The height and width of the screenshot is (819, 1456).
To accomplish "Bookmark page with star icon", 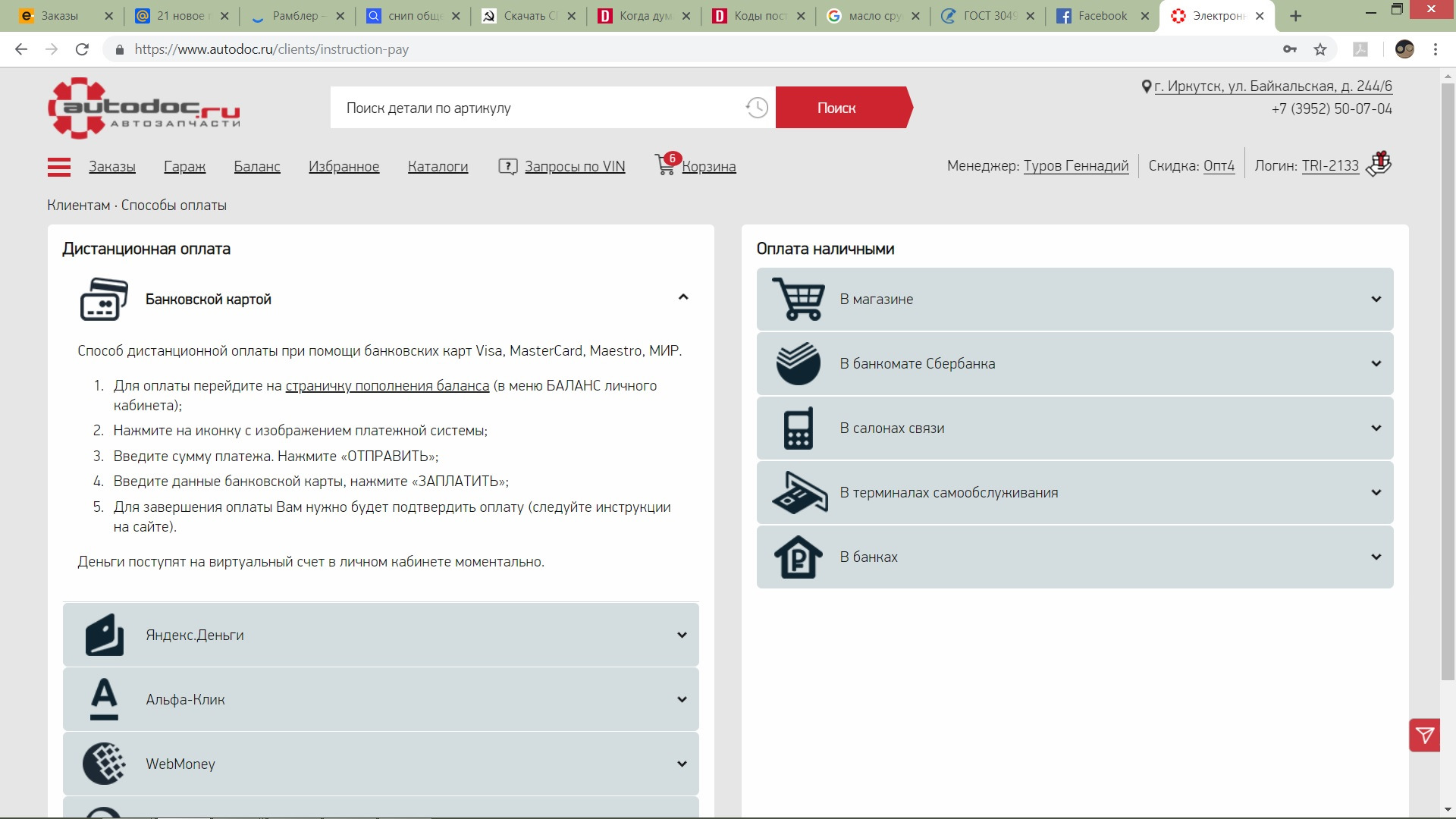I will pyautogui.click(x=1320, y=49).
